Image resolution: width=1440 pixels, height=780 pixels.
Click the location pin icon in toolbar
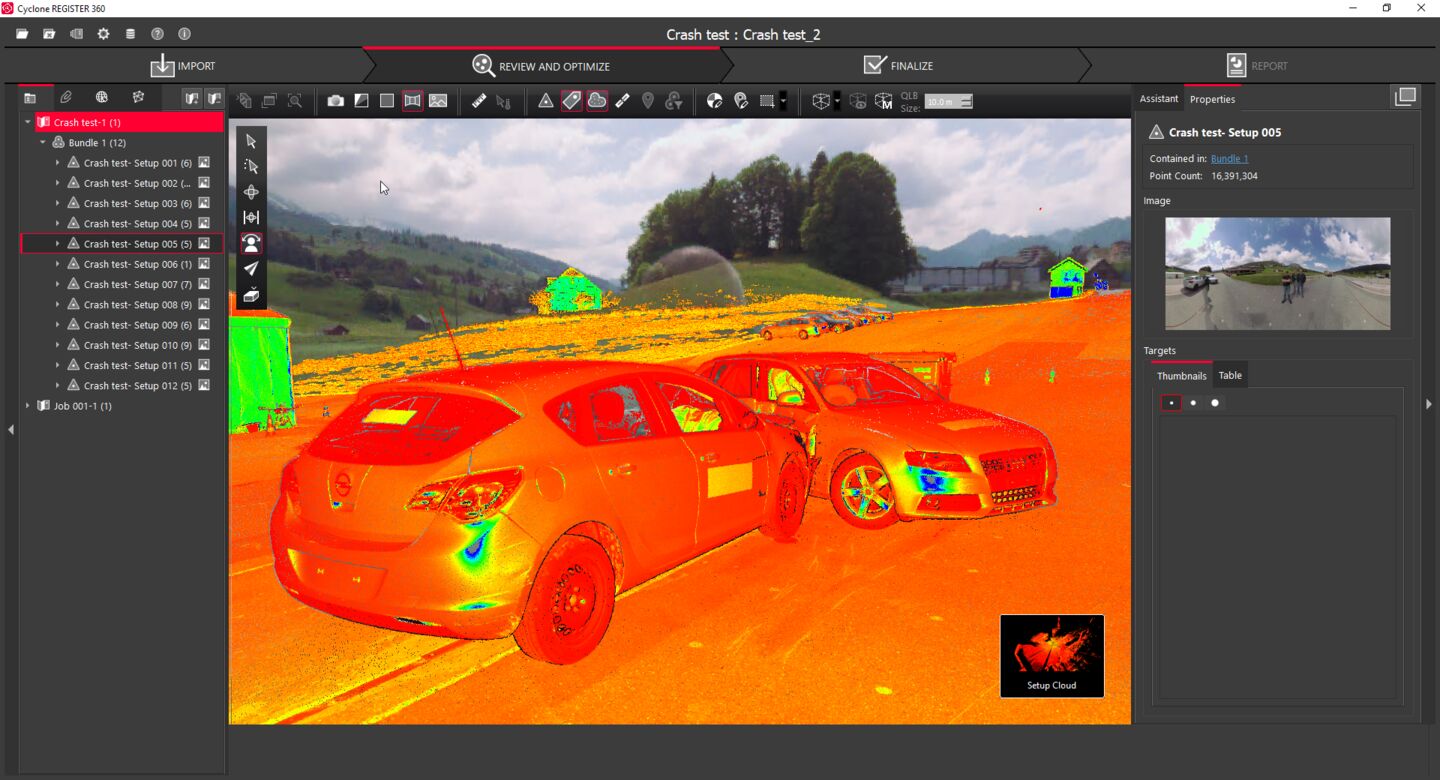[x=648, y=101]
